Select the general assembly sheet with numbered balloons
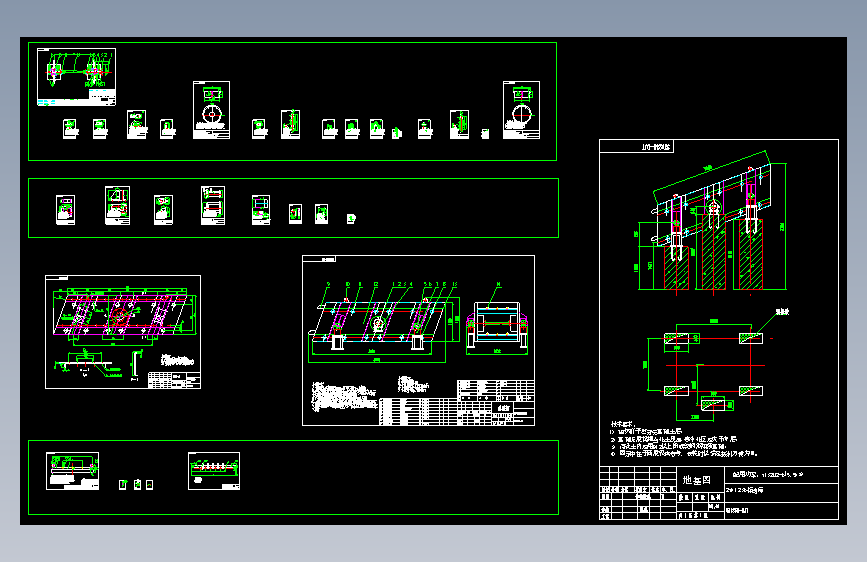The width and height of the screenshot is (867, 562). click(419, 340)
